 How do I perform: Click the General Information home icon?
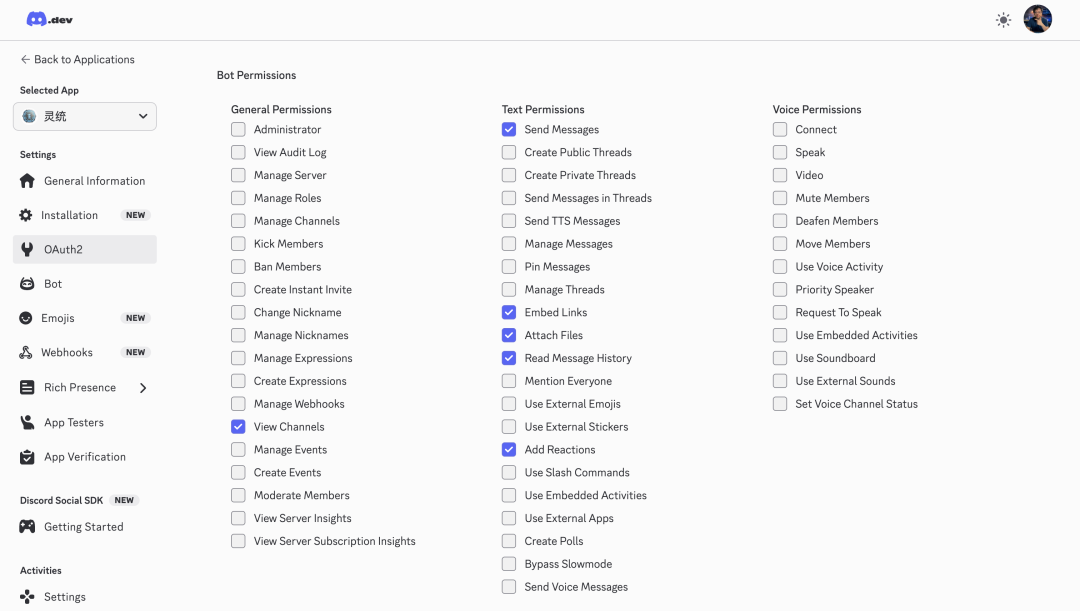pos(27,181)
